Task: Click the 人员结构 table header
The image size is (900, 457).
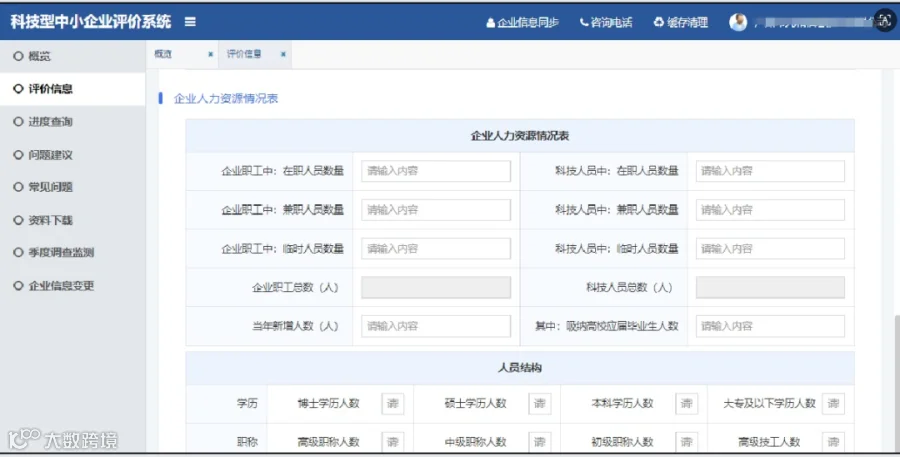Action: pyautogui.click(x=520, y=368)
